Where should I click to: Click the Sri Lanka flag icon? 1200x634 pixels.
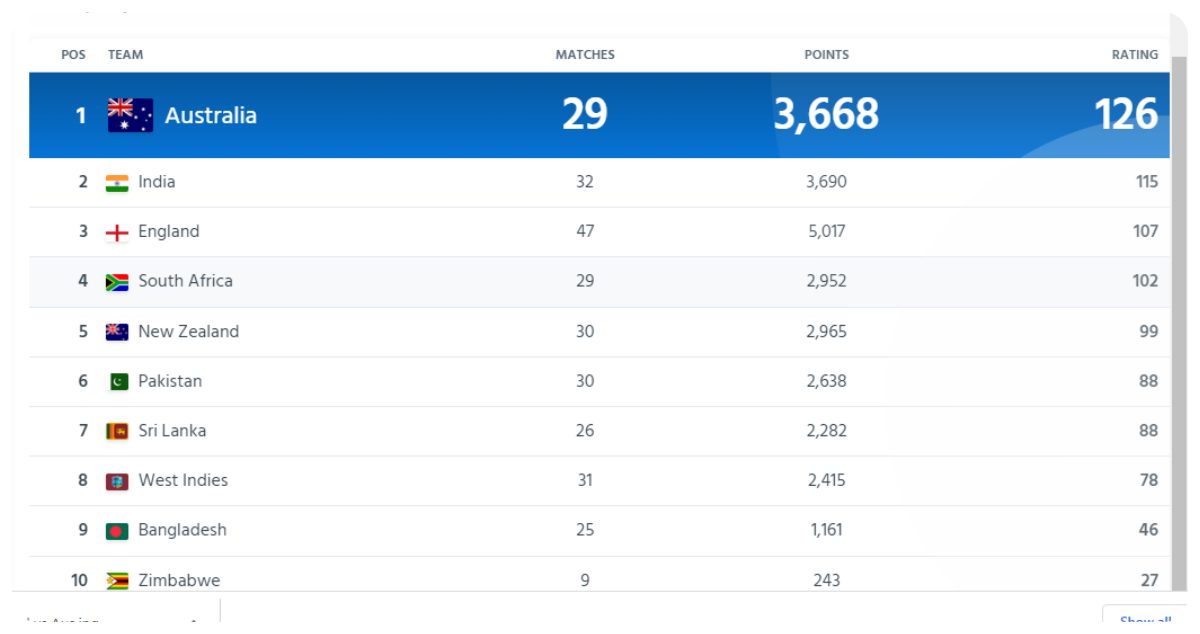pyautogui.click(x=115, y=430)
